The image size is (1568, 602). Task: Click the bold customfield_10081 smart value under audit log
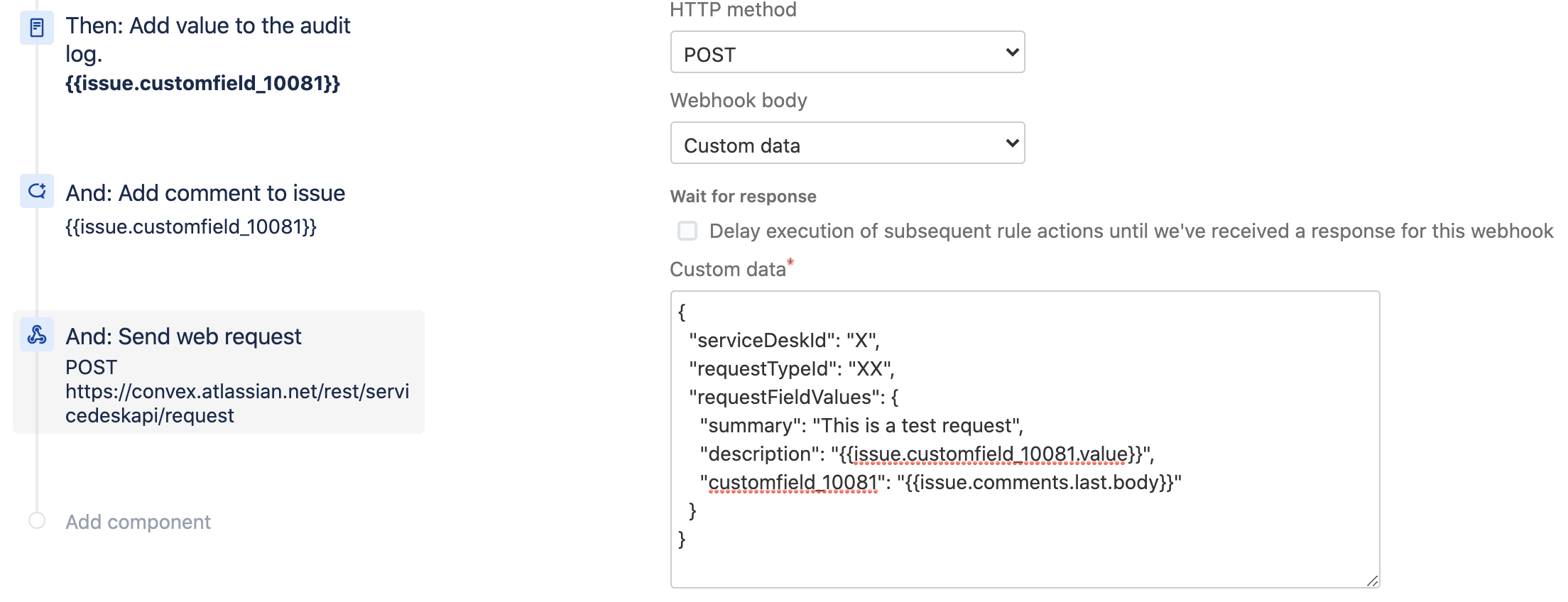point(202,83)
